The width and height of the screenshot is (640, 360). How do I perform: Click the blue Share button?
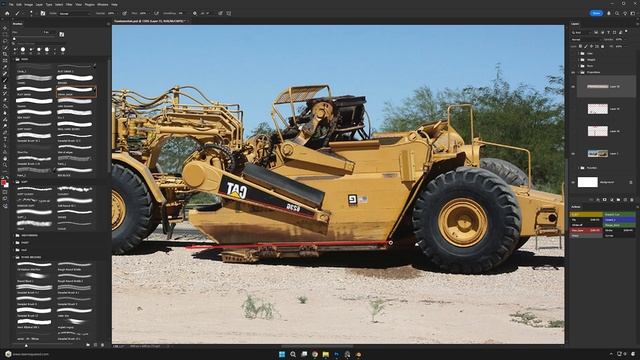596,13
